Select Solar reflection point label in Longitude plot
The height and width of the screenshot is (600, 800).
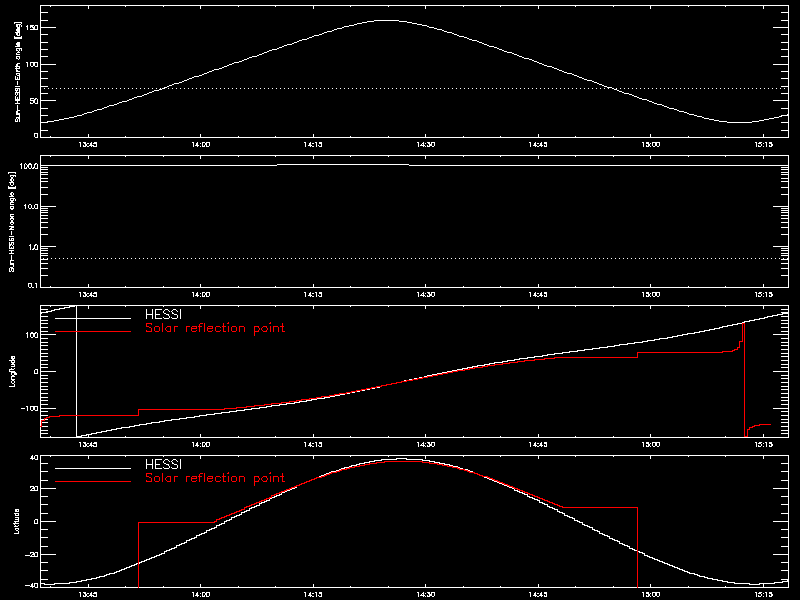(x=215, y=328)
